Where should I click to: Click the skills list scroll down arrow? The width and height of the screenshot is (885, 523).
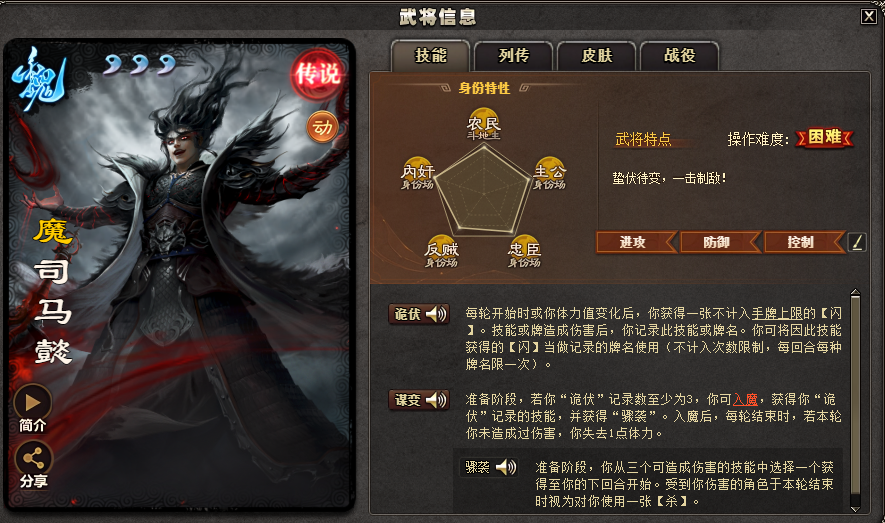coord(856,508)
